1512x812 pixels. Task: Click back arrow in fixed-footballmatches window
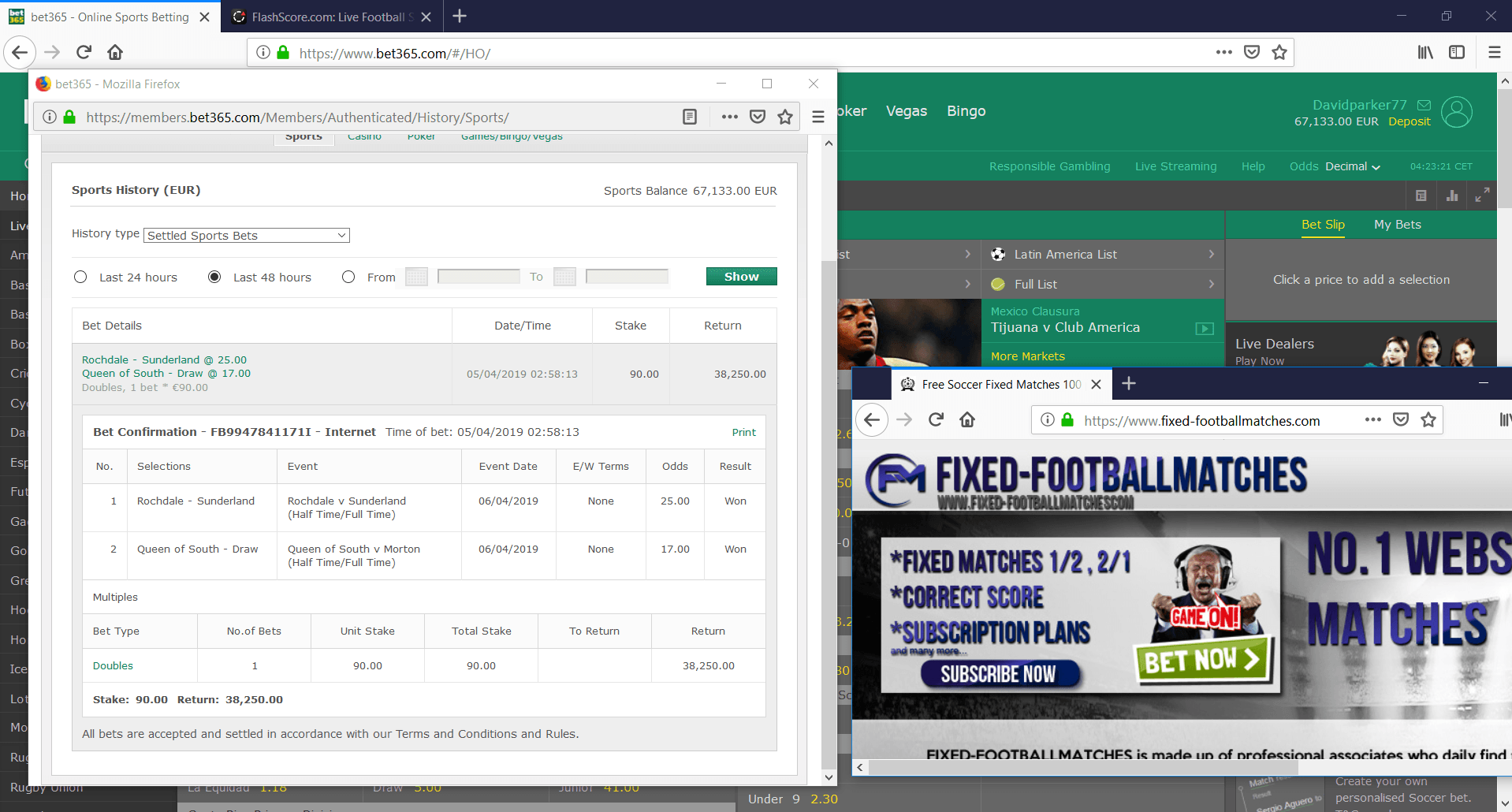tap(872, 420)
